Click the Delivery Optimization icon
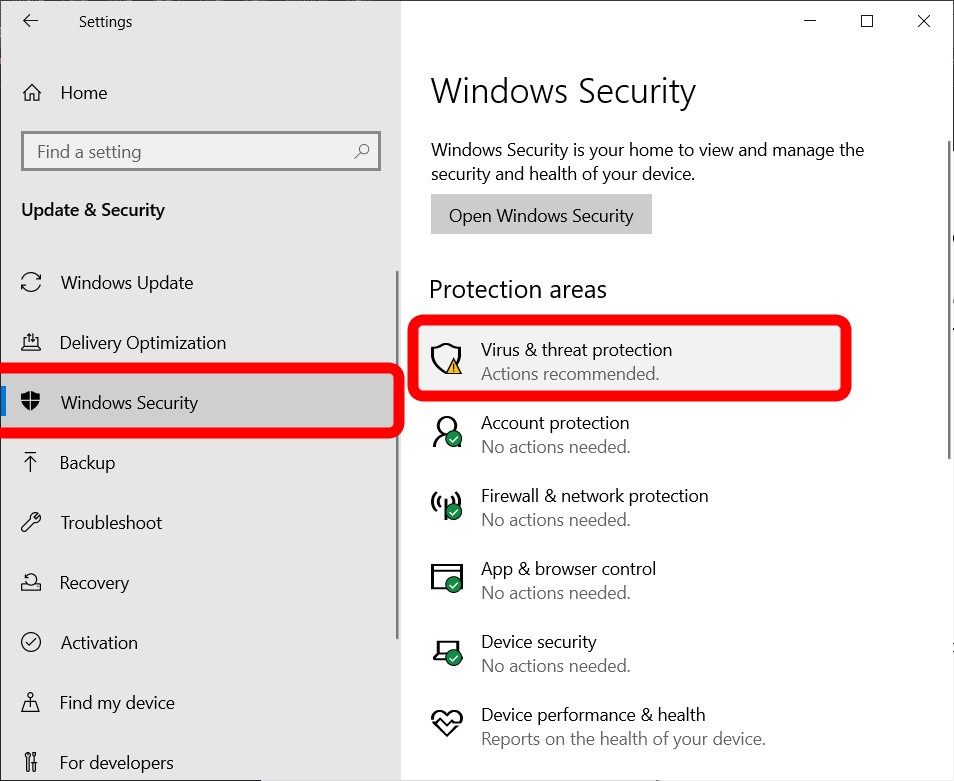This screenshot has width=954, height=781. click(31, 342)
